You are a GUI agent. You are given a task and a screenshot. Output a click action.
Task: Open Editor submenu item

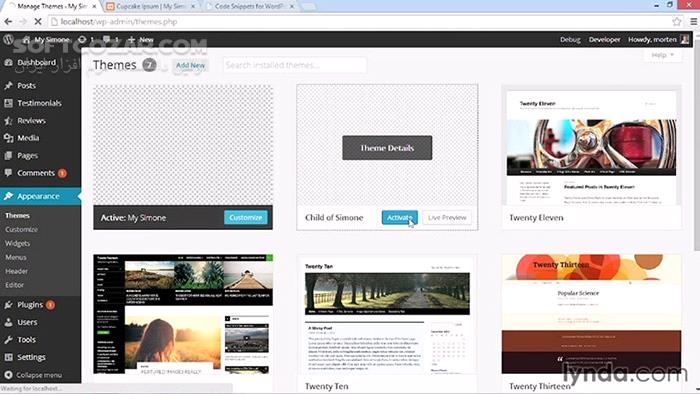click(15, 285)
